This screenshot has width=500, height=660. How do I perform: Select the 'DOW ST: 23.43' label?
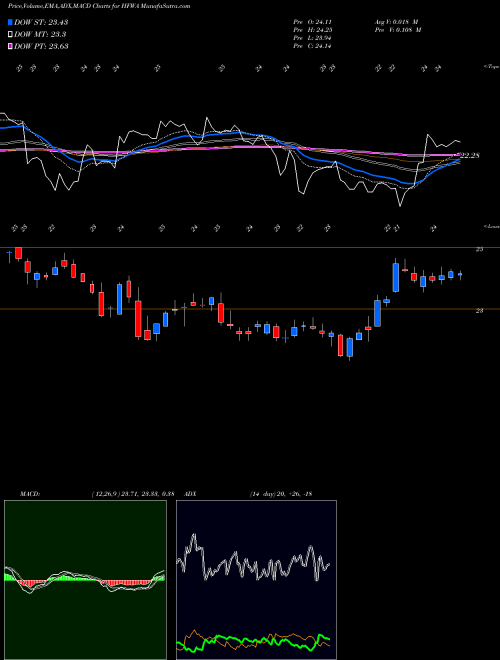41,22
